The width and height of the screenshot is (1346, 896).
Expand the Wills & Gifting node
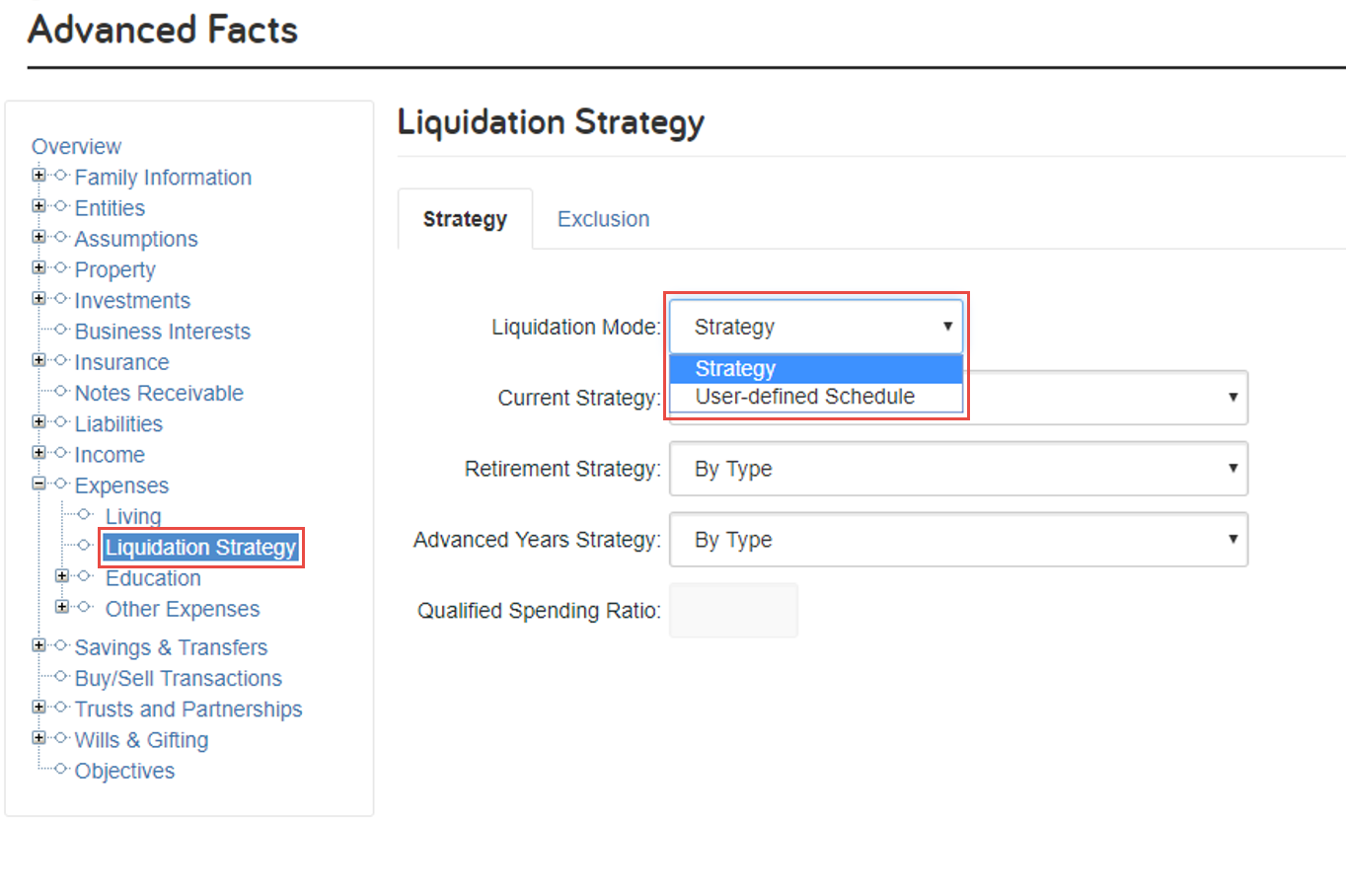38,738
